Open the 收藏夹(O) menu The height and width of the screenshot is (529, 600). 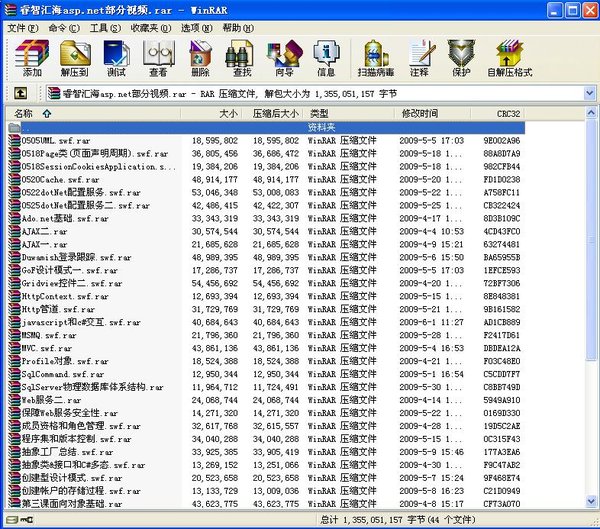click(x=151, y=28)
